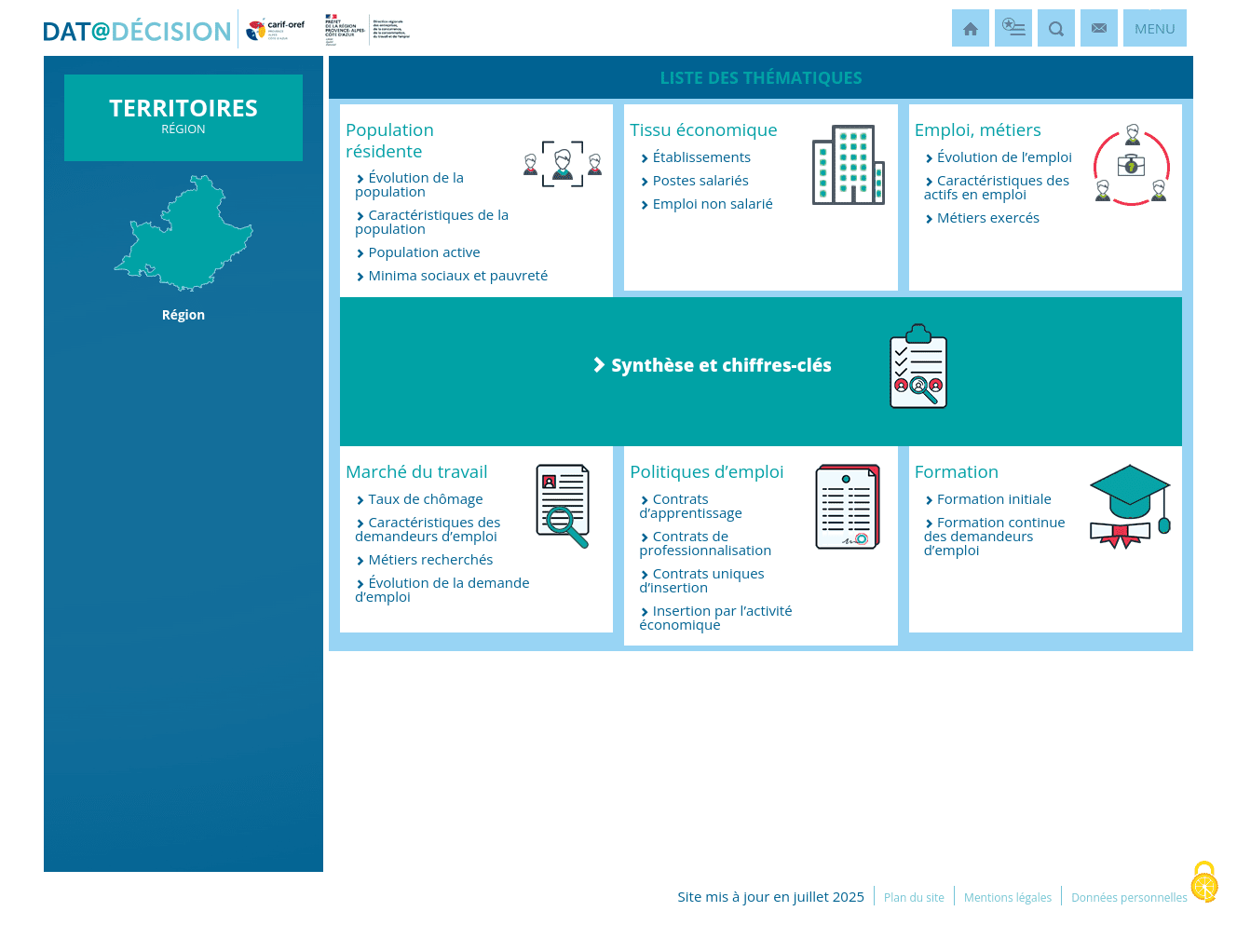Open the Taux de chômage link
Viewport: 1237px width, 952px height.
click(425, 499)
